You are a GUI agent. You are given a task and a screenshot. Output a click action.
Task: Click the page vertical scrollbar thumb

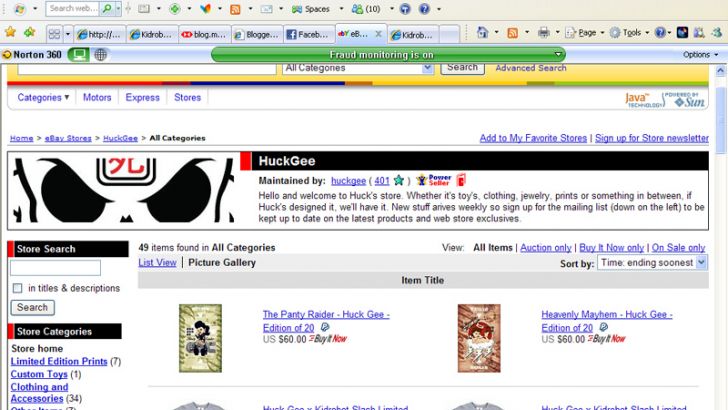(721, 120)
